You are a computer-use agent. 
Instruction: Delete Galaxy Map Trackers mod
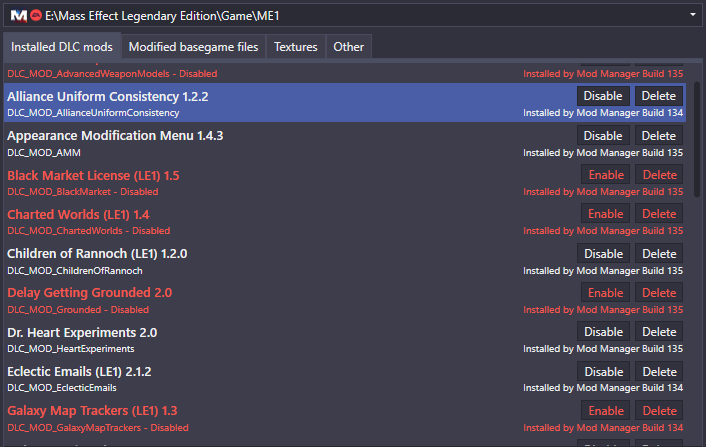[x=660, y=411]
